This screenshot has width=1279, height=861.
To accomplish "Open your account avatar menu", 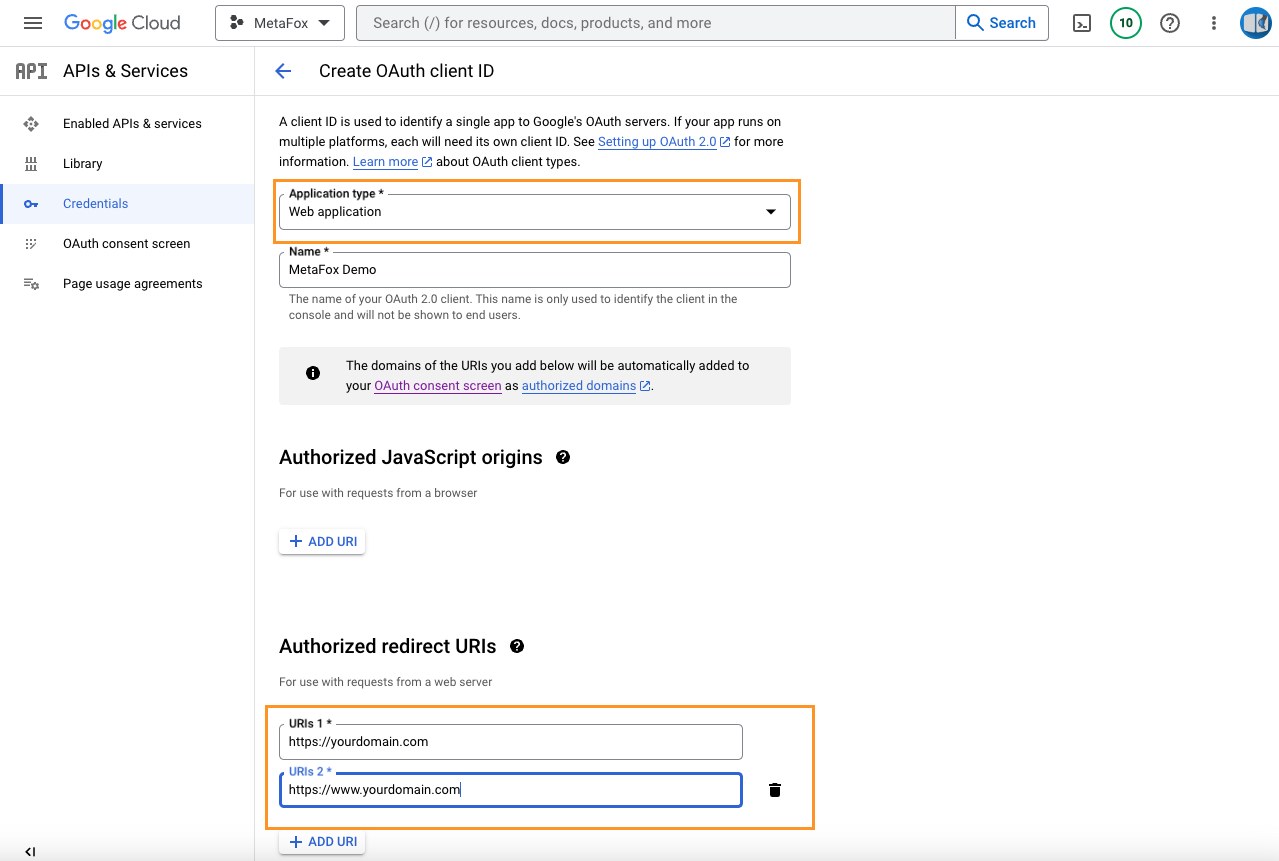I will tap(1255, 23).
